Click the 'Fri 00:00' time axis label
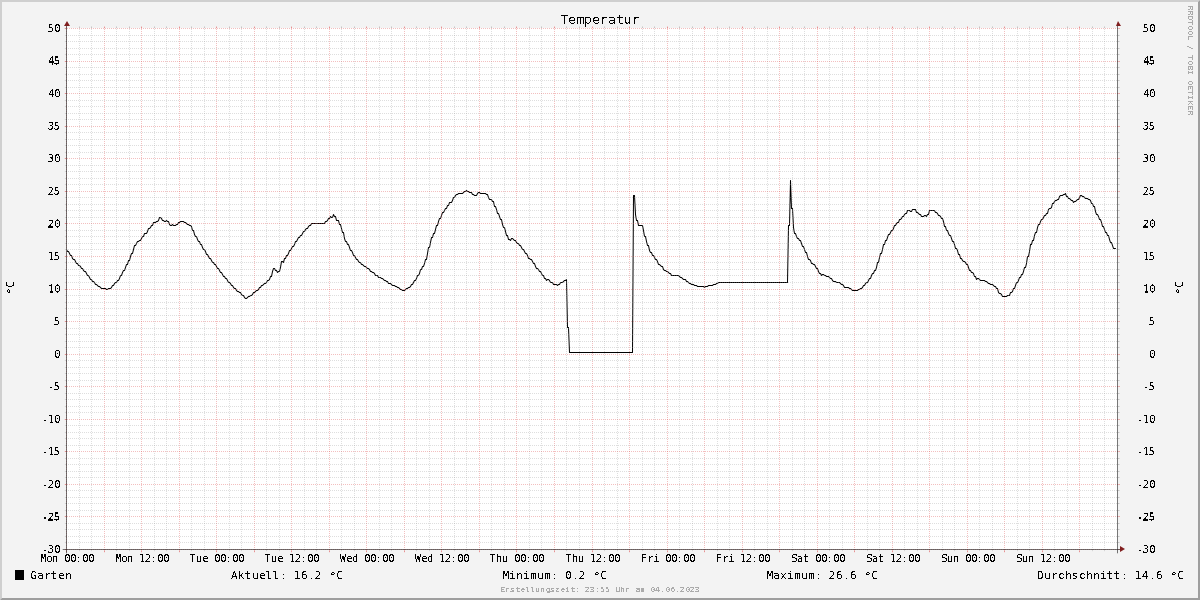Screen dimensions: 1200x600 668,558
